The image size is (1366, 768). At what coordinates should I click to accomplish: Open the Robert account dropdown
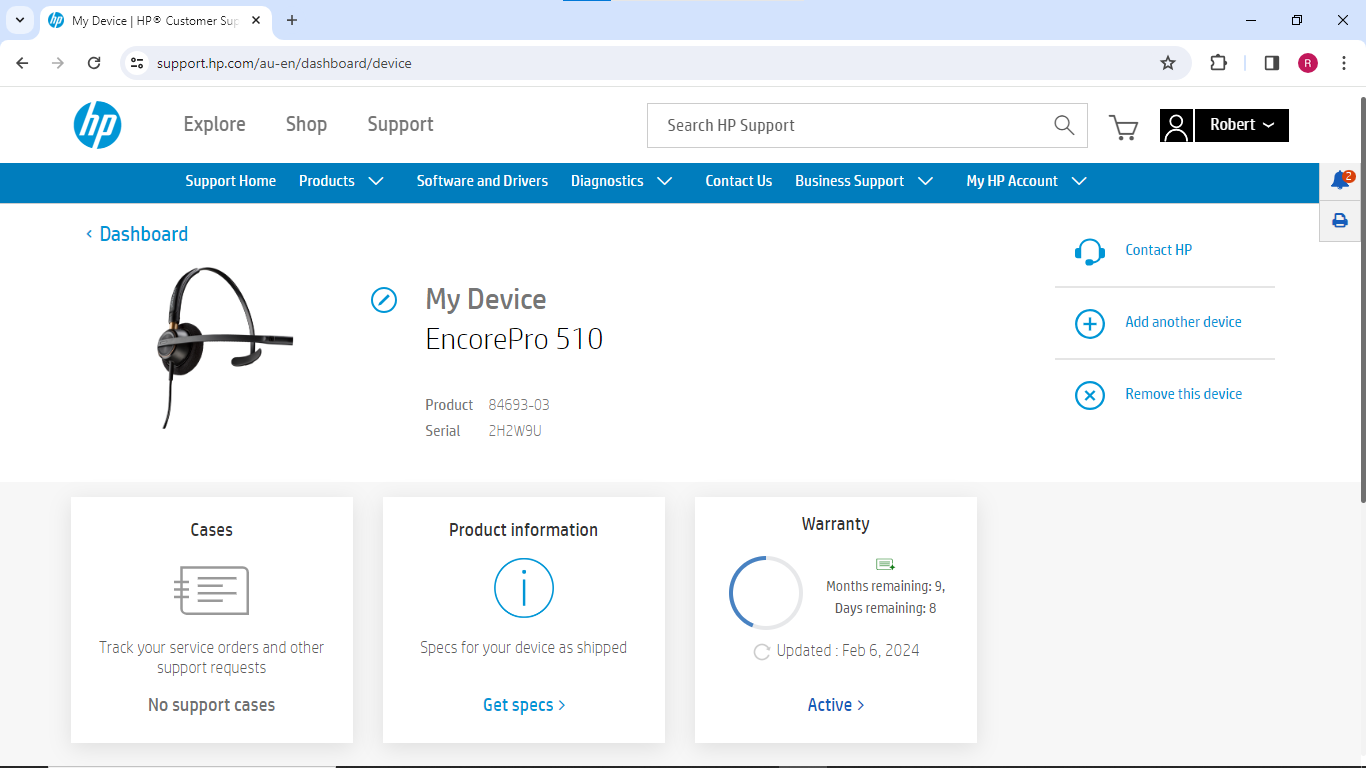coord(1241,125)
